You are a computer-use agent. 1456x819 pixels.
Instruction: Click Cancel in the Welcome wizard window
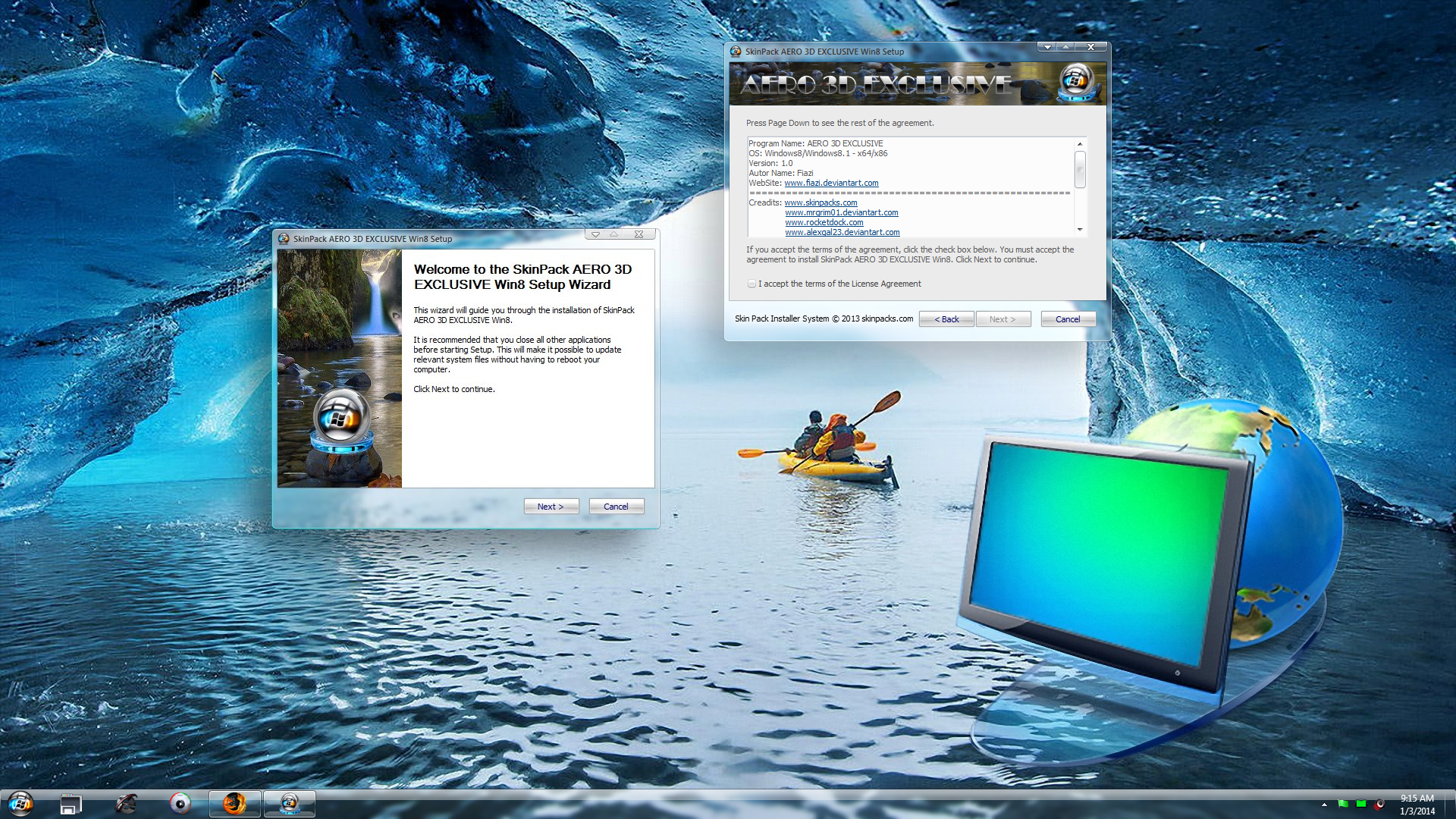tap(616, 507)
